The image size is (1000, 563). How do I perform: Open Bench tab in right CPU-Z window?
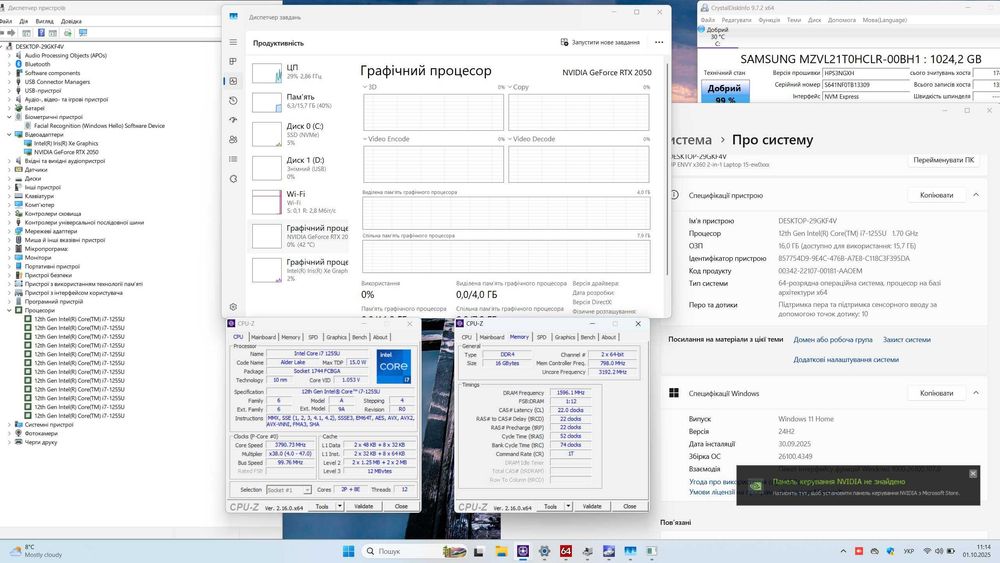pos(587,337)
